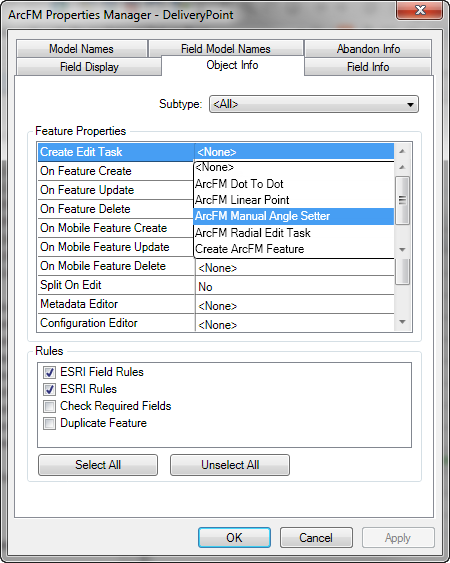Screen dimensions: 450x563
Task: Click the Select All button
Action: point(98,465)
